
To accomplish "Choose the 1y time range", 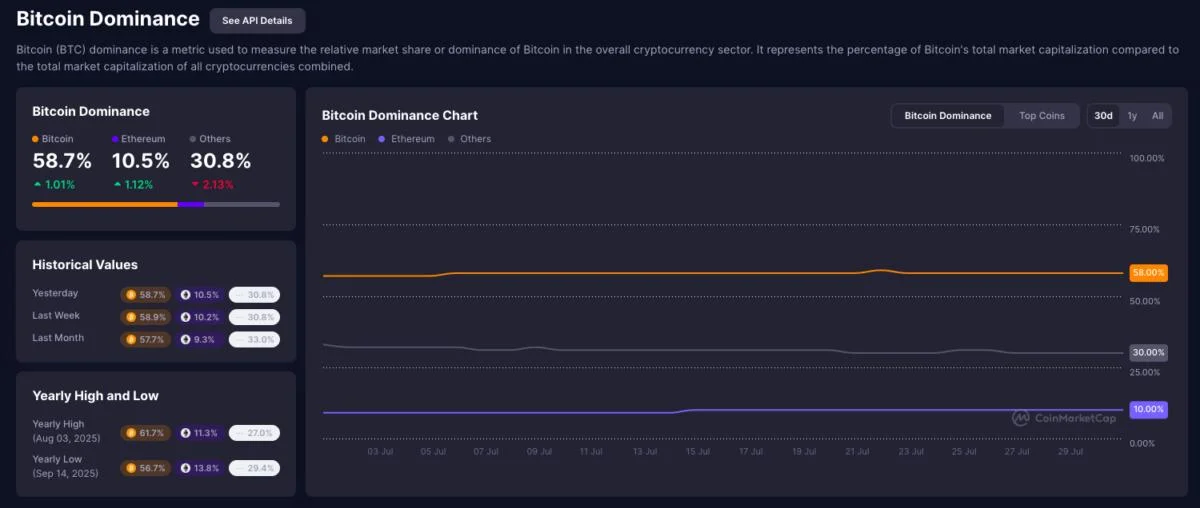I will (x=1132, y=116).
